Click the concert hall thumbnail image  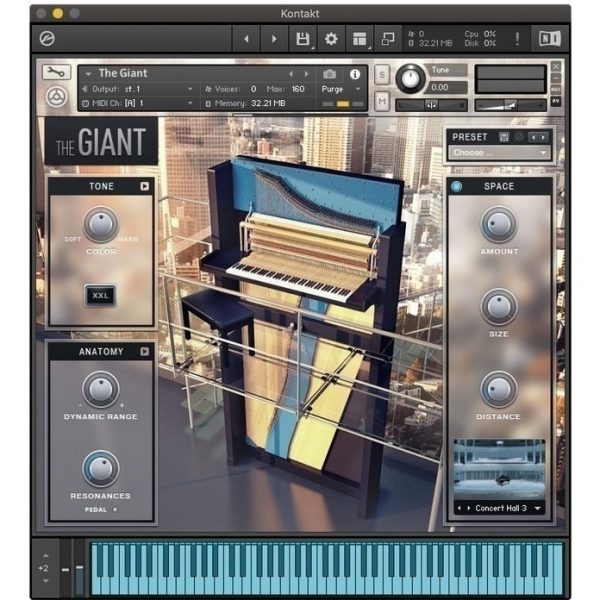click(499, 470)
